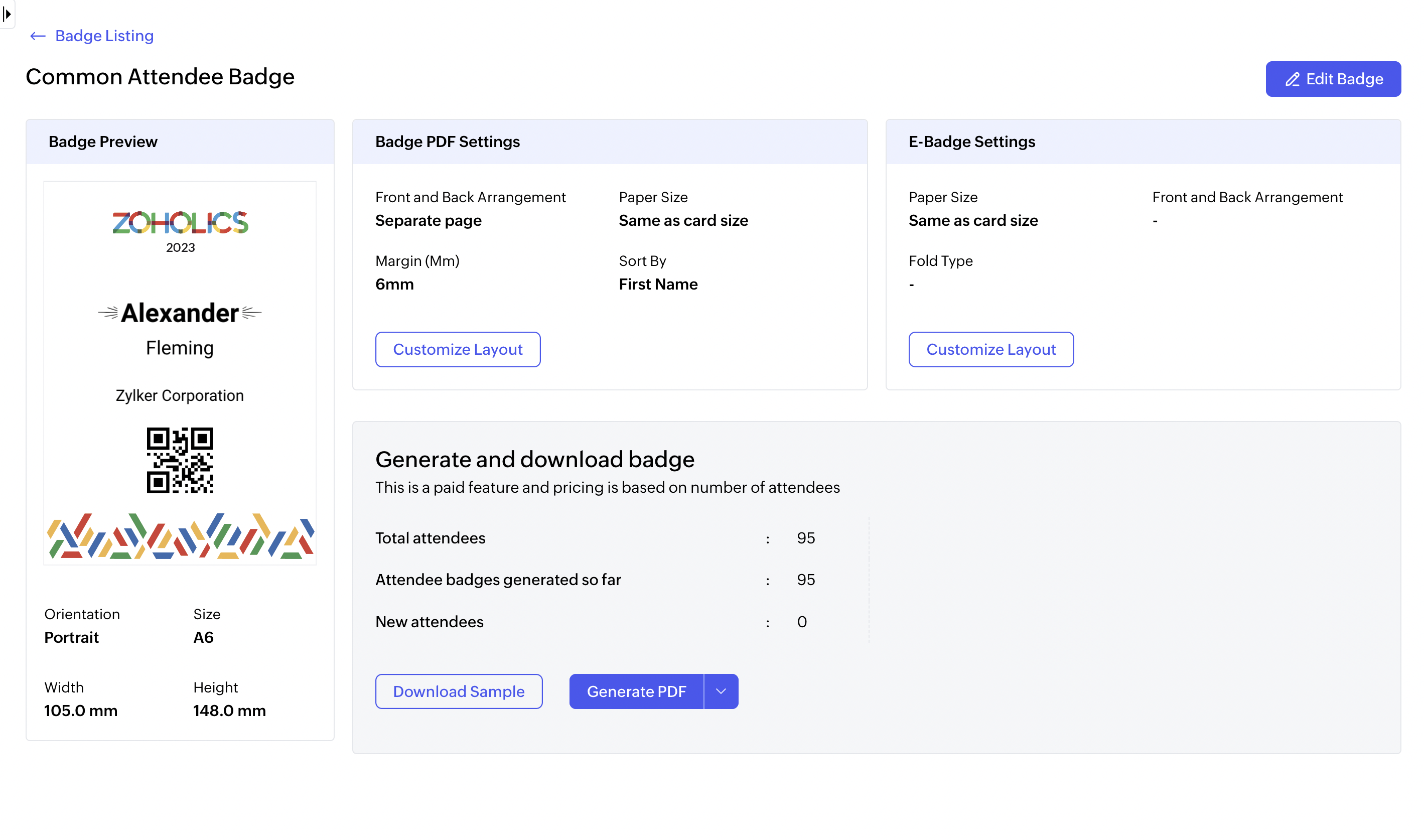Click the Zylker Corporation text on badge
The height and width of the screenshot is (840, 1424).
click(x=180, y=395)
